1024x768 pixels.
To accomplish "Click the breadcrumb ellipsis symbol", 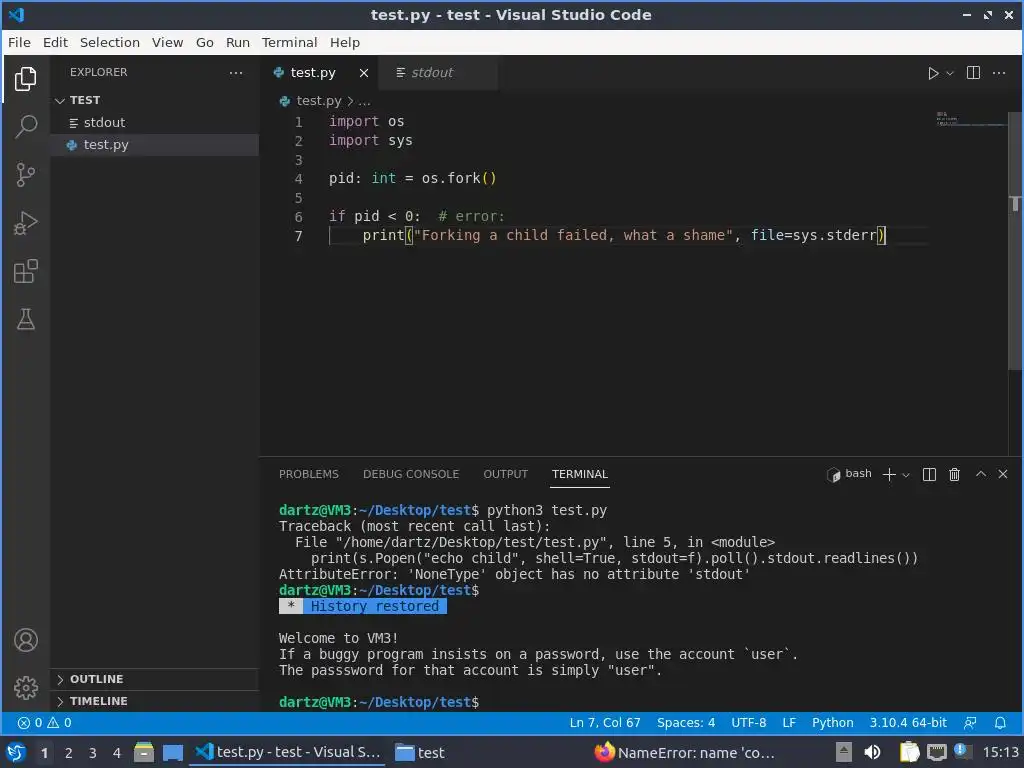I will [364, 101].
